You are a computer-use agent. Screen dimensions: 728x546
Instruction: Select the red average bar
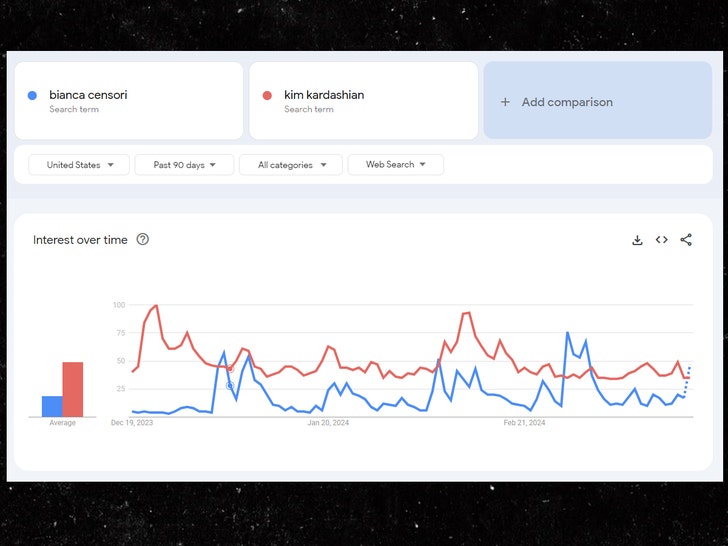73,389
